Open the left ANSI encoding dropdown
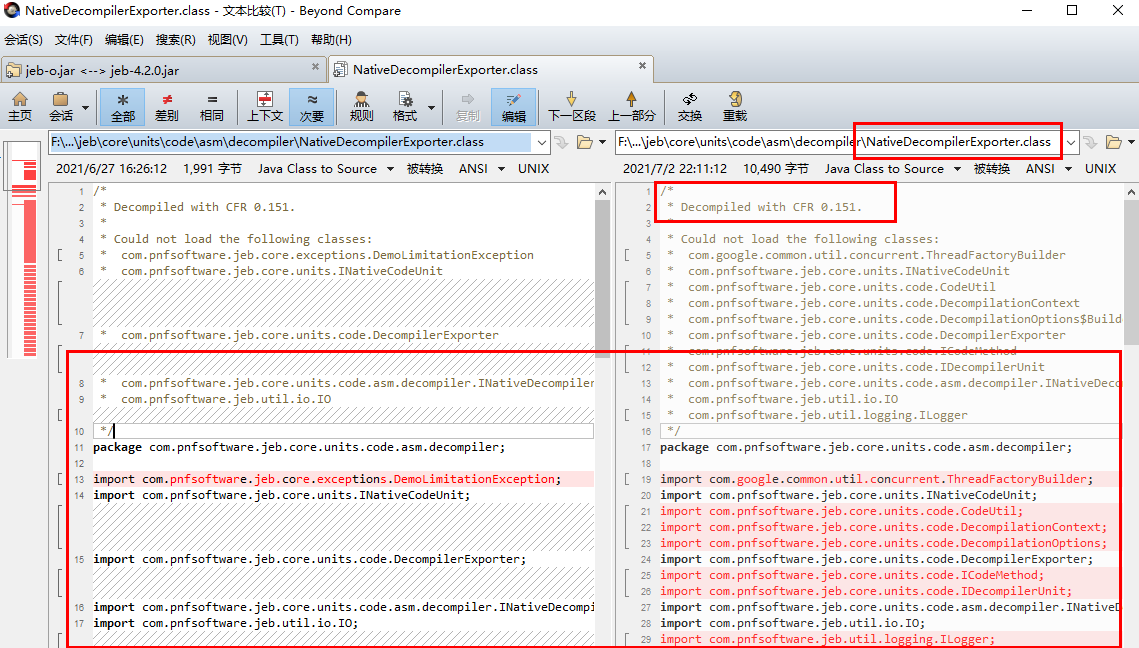1139x648 pixels. 482,169
